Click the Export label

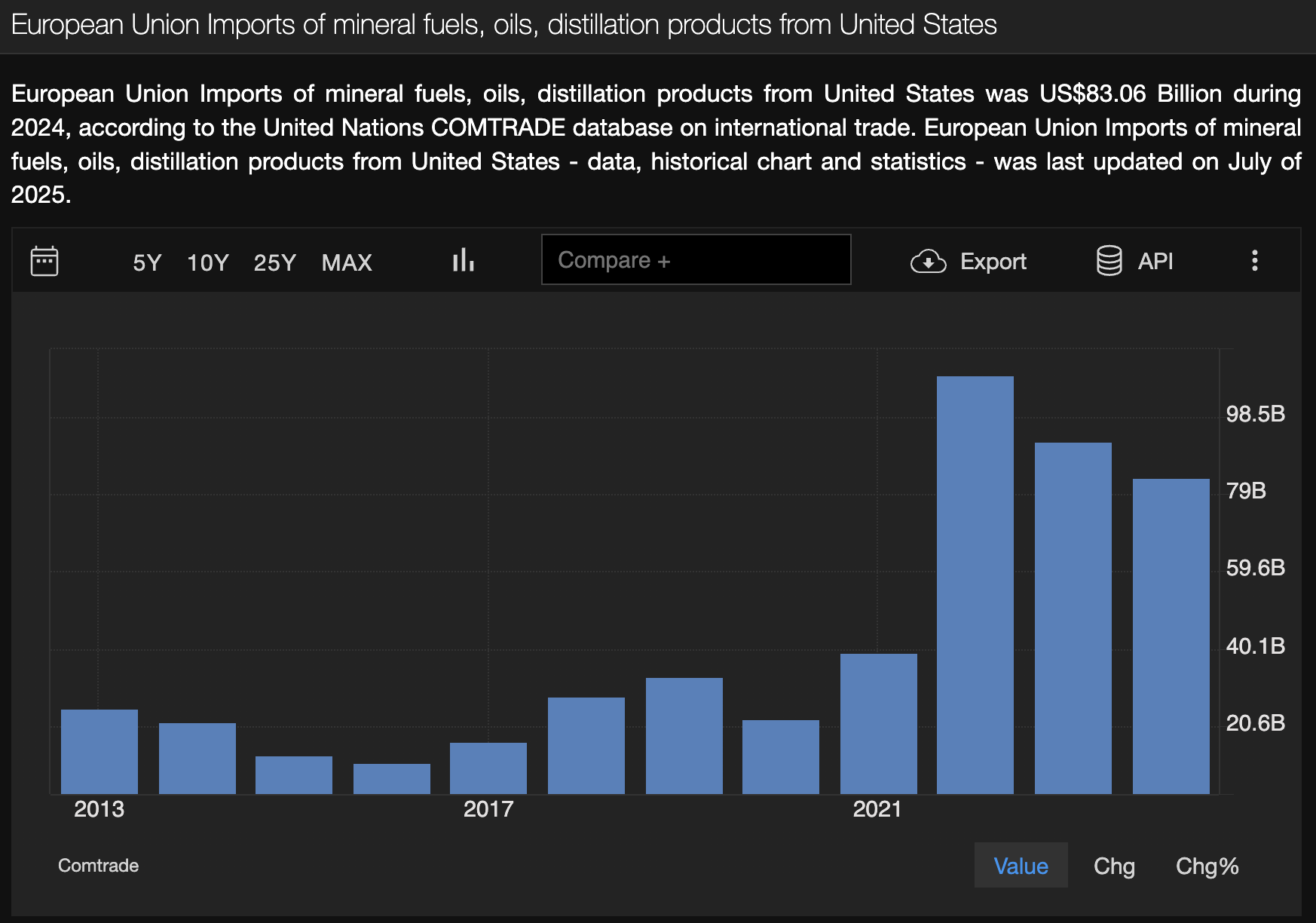point(993,262)
